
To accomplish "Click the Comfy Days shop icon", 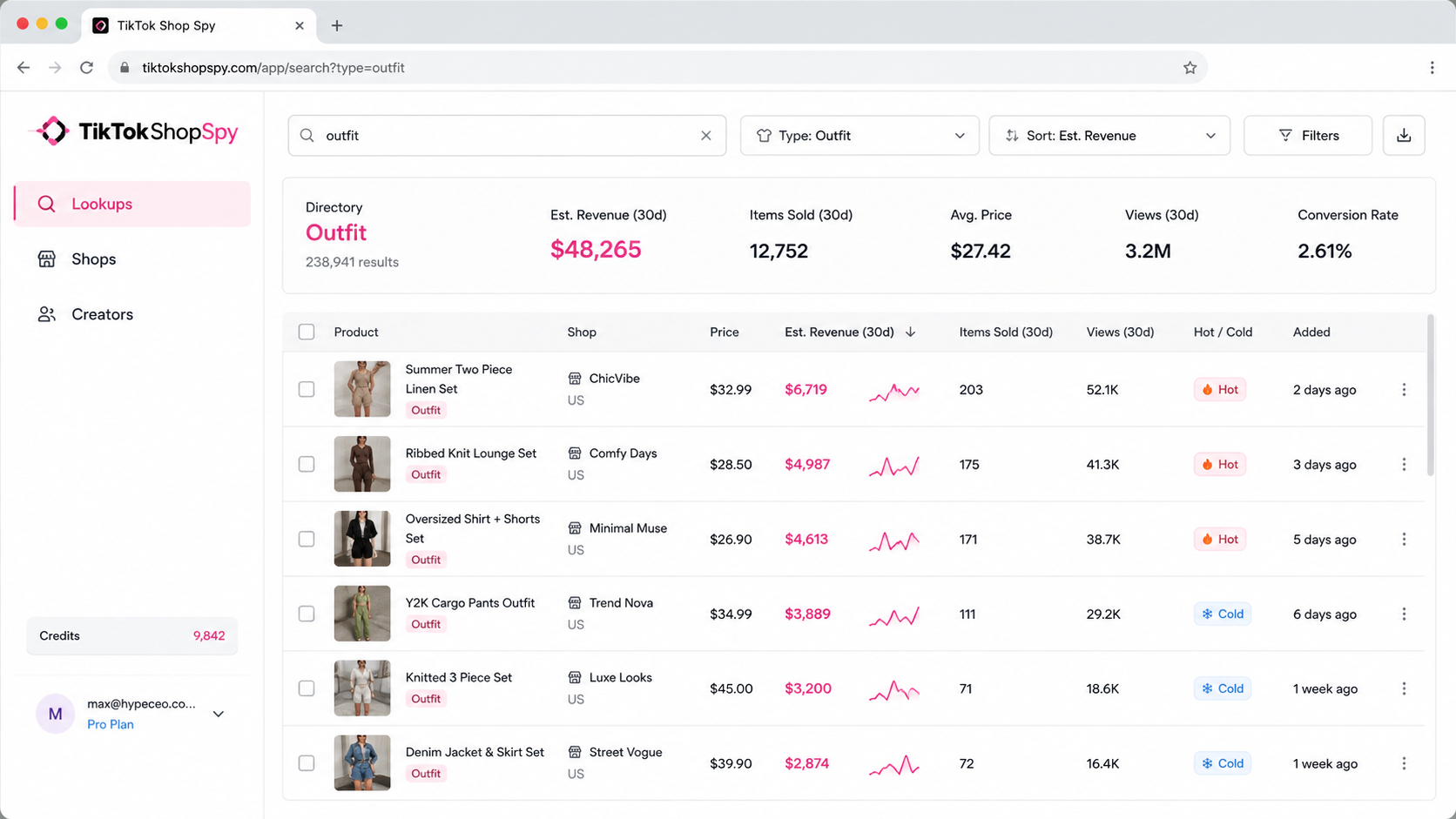I will click(575, 453).
